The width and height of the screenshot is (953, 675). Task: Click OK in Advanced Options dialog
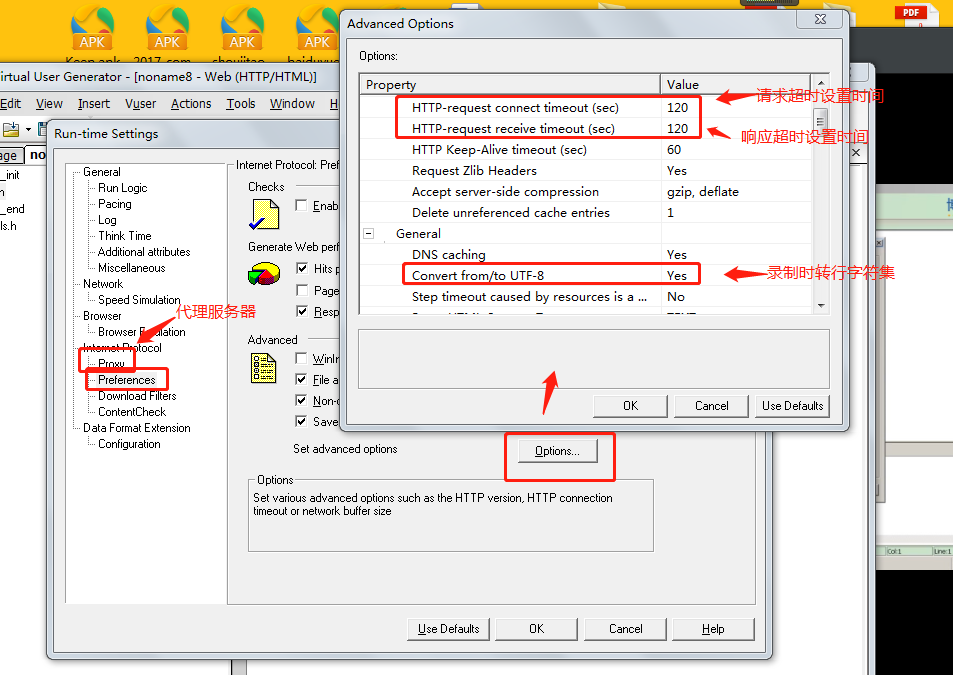point(630,406)
